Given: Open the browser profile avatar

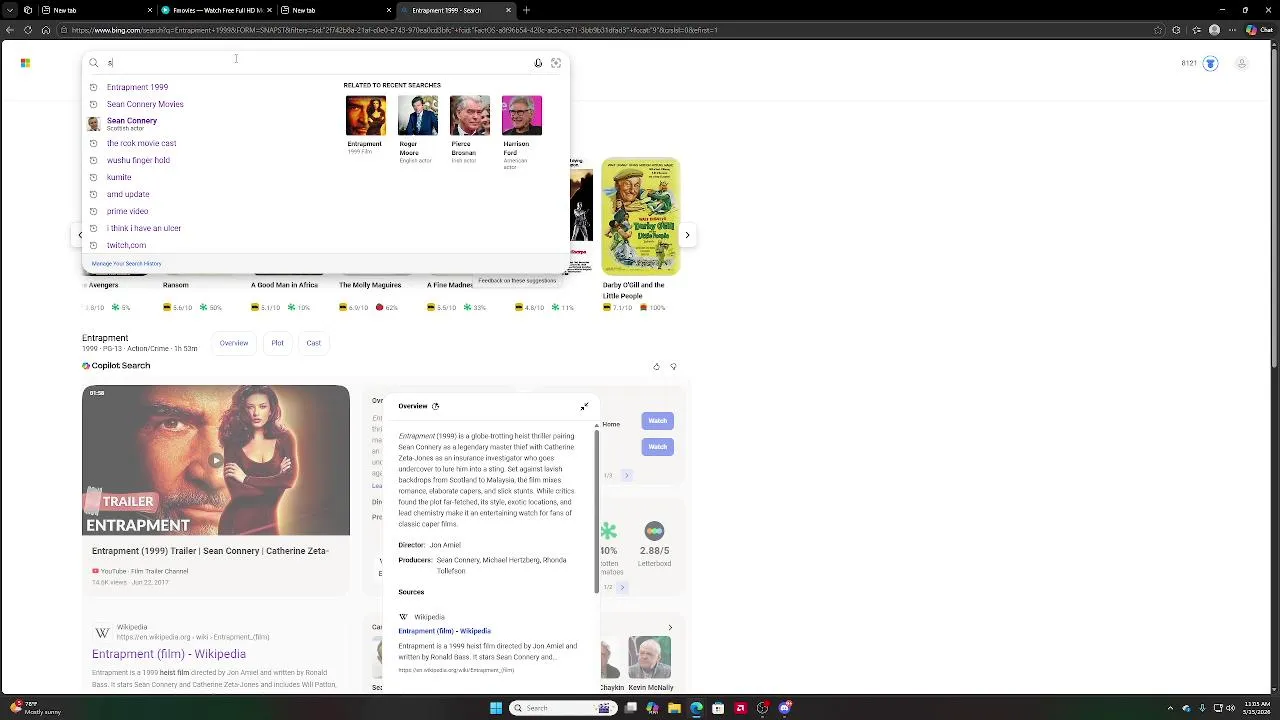Looking at the screenshot, I should coord(1214,30).
